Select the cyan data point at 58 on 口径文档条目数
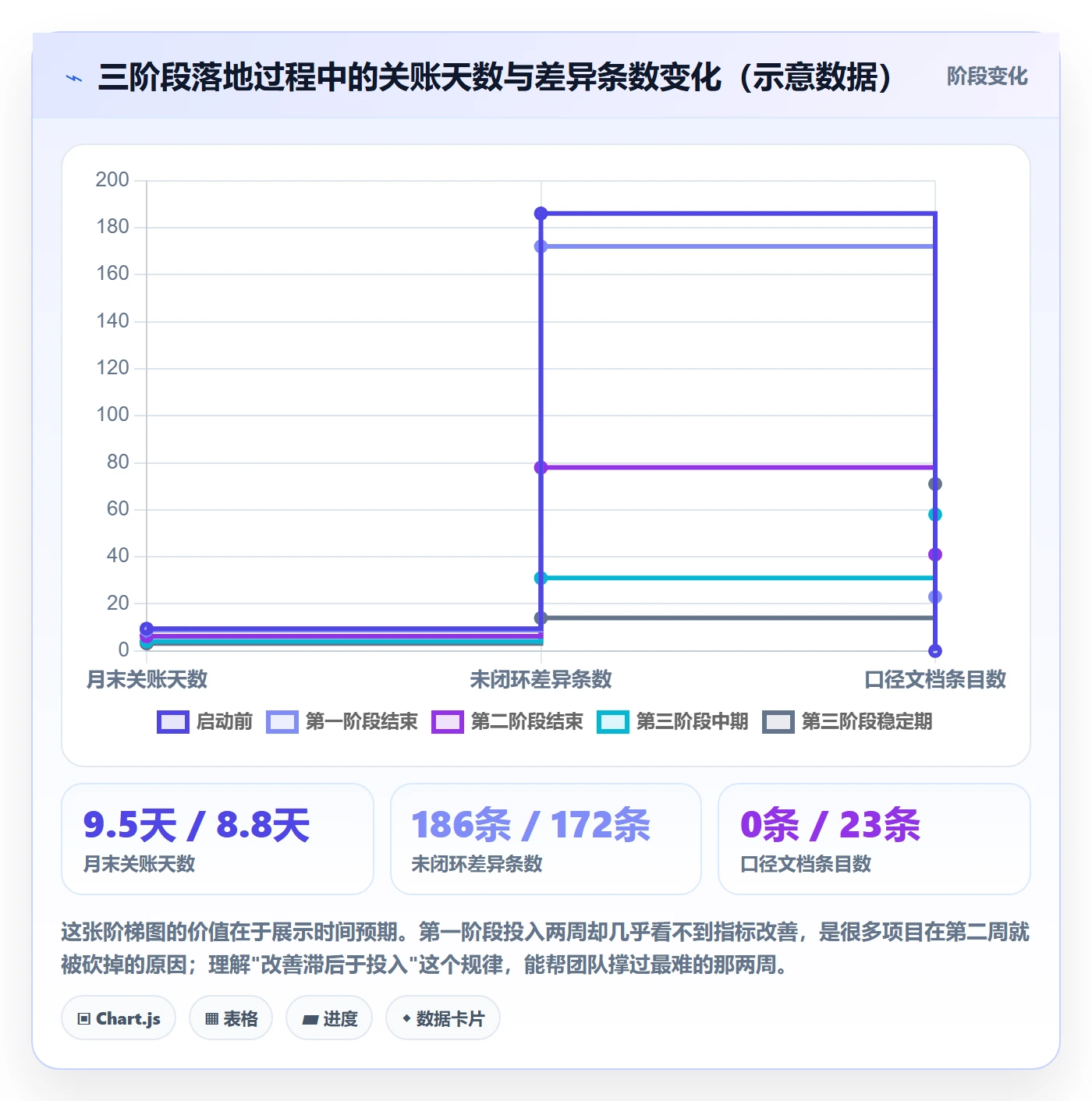 [935, 515]
